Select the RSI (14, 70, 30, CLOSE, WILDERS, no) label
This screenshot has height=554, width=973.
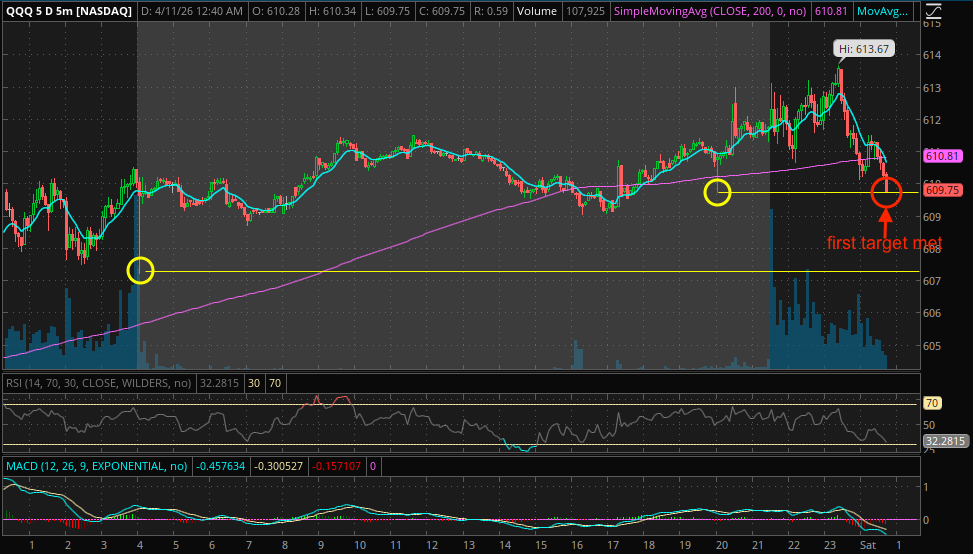click(99, 383)
